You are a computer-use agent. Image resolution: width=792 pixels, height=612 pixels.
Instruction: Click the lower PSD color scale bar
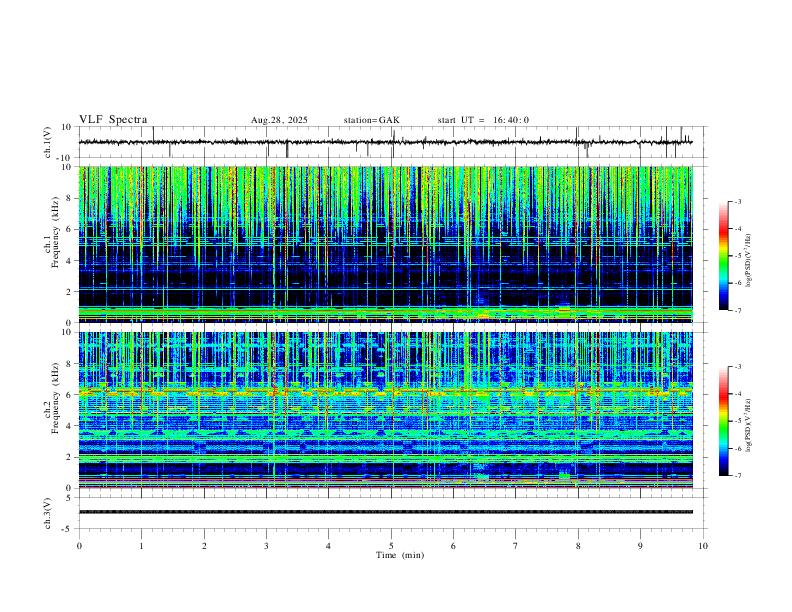click(723, 421)
